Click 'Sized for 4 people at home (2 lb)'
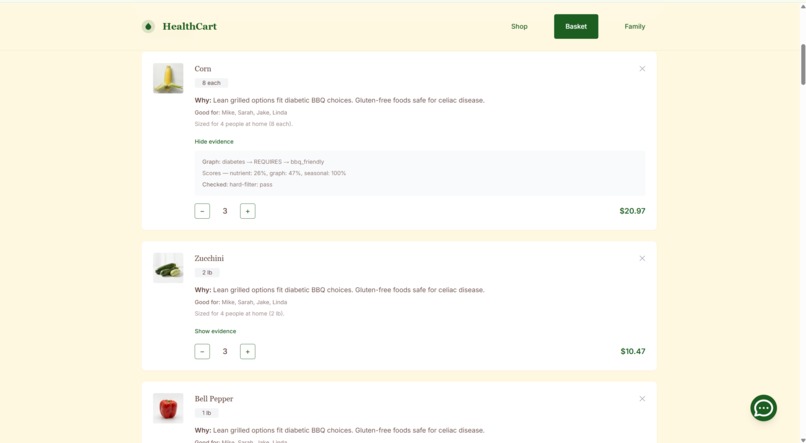This screenshot has width=806, height=443. 240,313
